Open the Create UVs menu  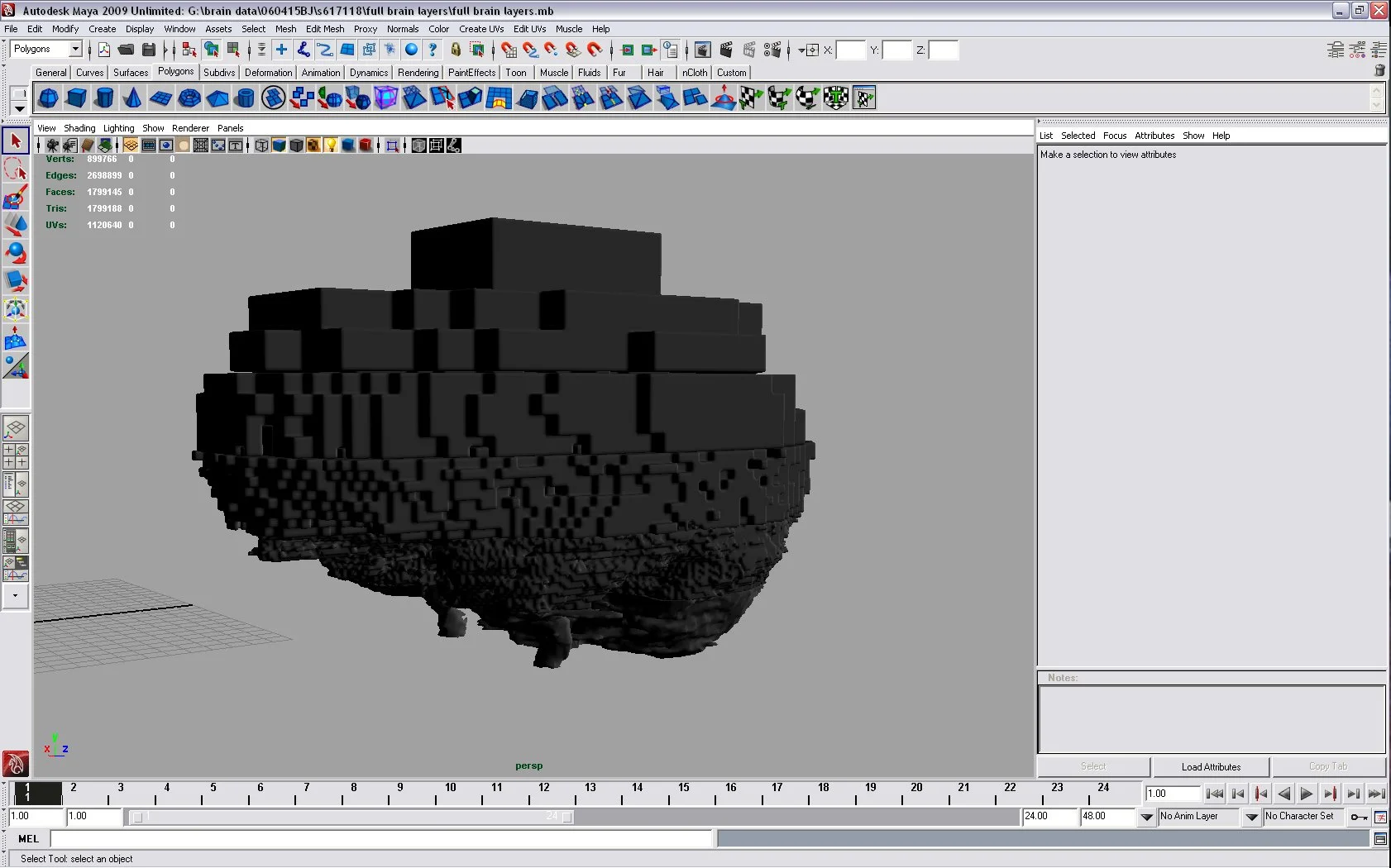pyautogui.click(x=481, y=29)
